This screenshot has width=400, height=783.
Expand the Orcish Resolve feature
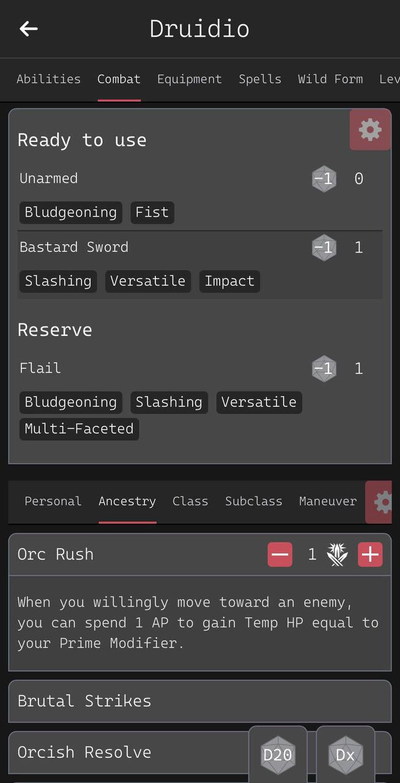pyautogui.click(x=129, y=753)
